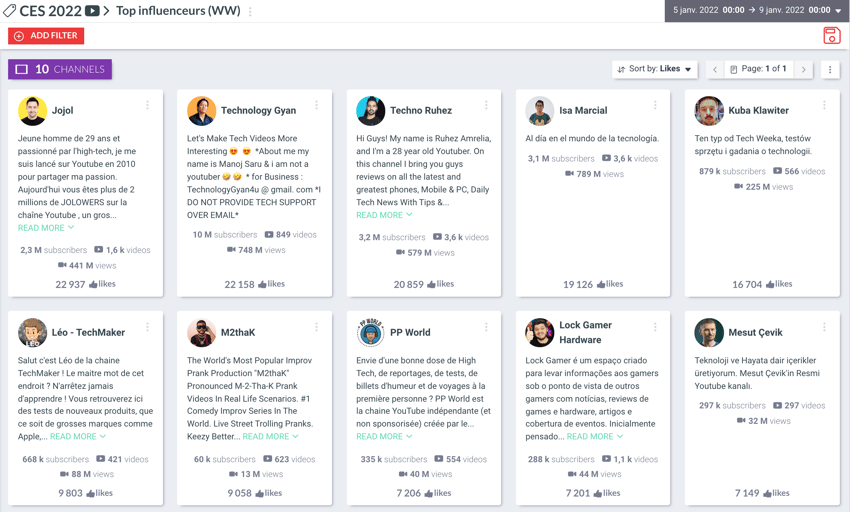This screenshot has height=512, width=850.
Task: Open Mesut Çevik card options menu
Action: point(825,327)
